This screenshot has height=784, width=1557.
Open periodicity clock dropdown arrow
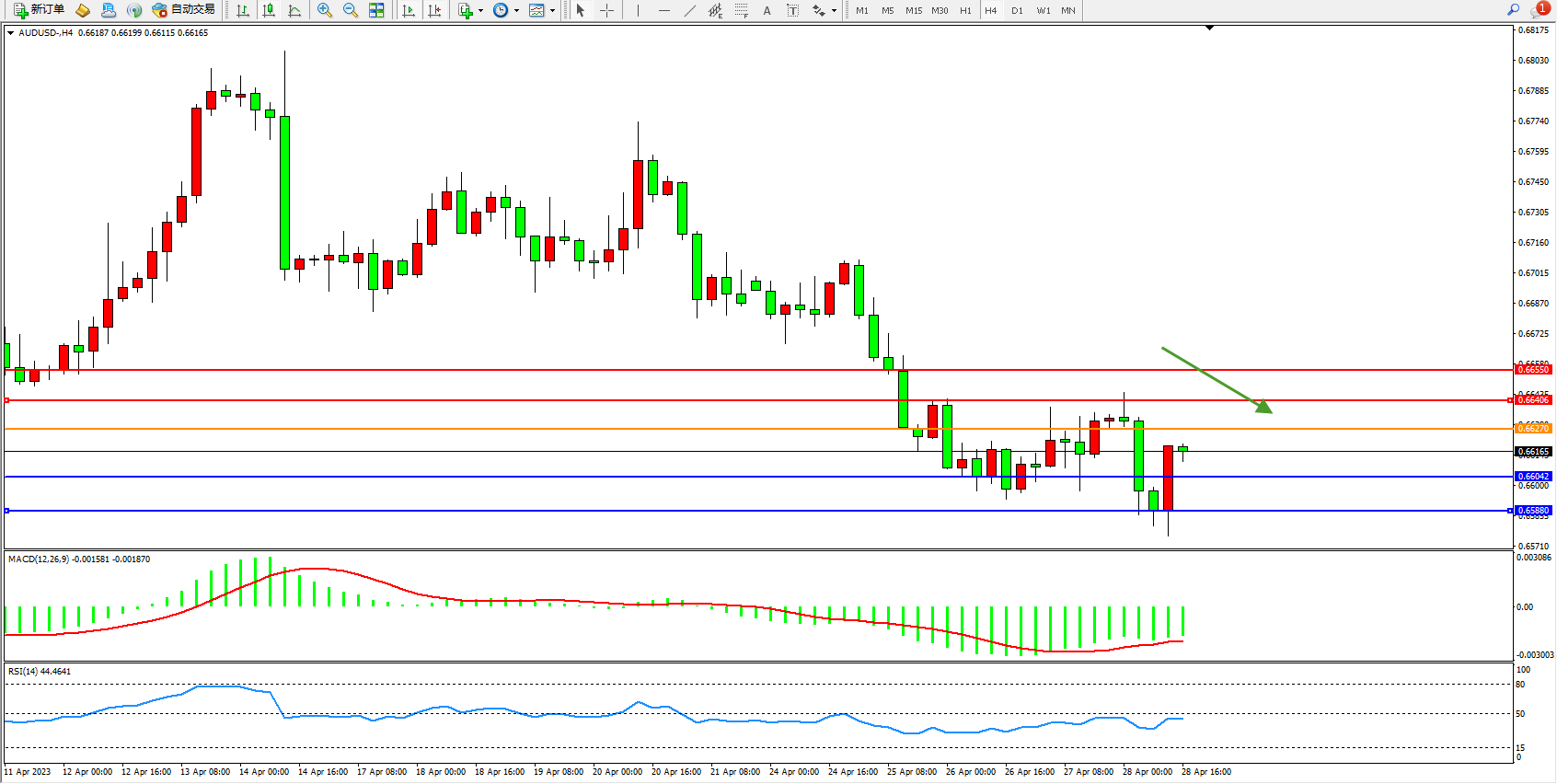coord(516,11)
